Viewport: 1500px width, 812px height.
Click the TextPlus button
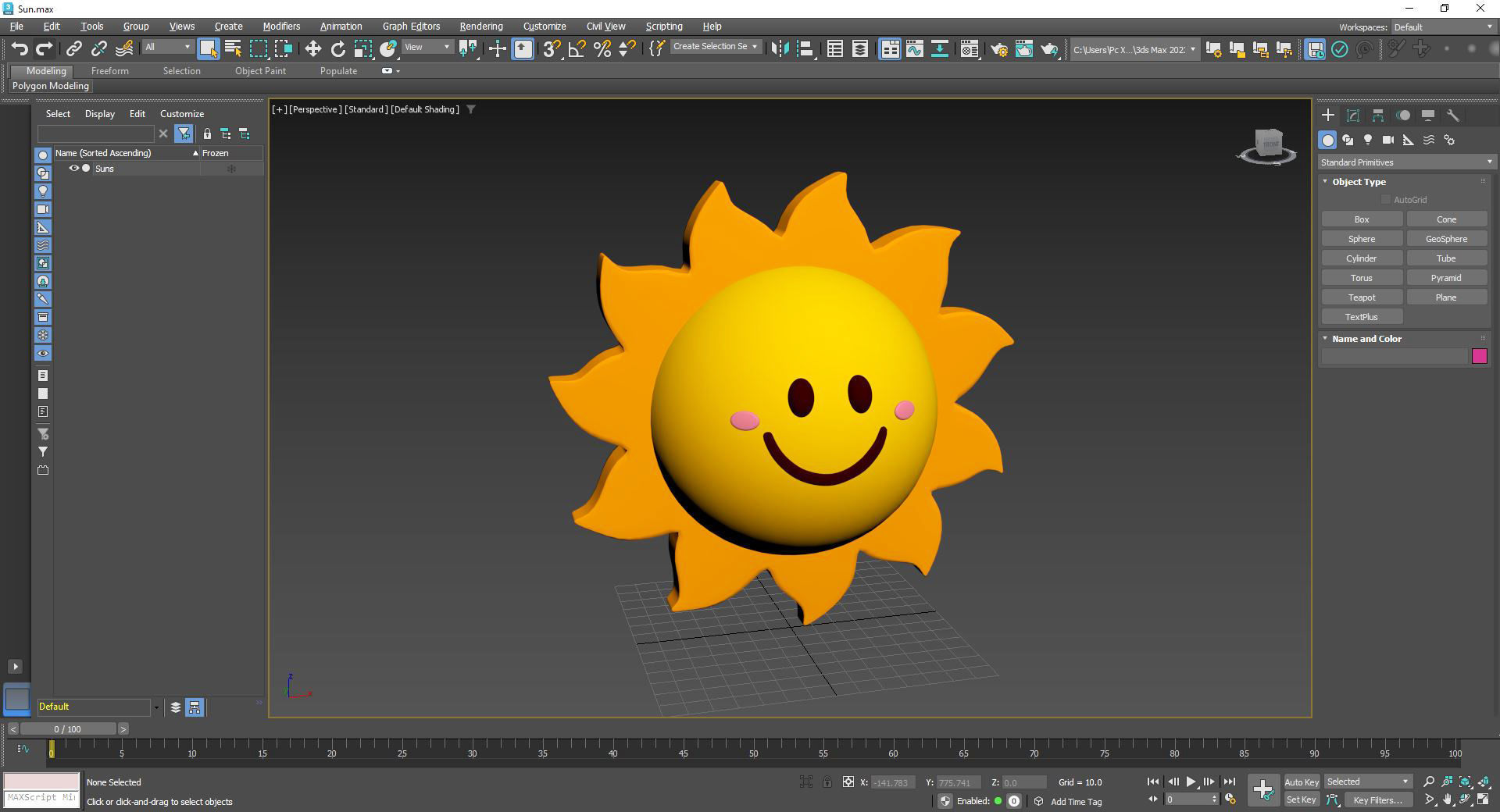(1362, 317)
